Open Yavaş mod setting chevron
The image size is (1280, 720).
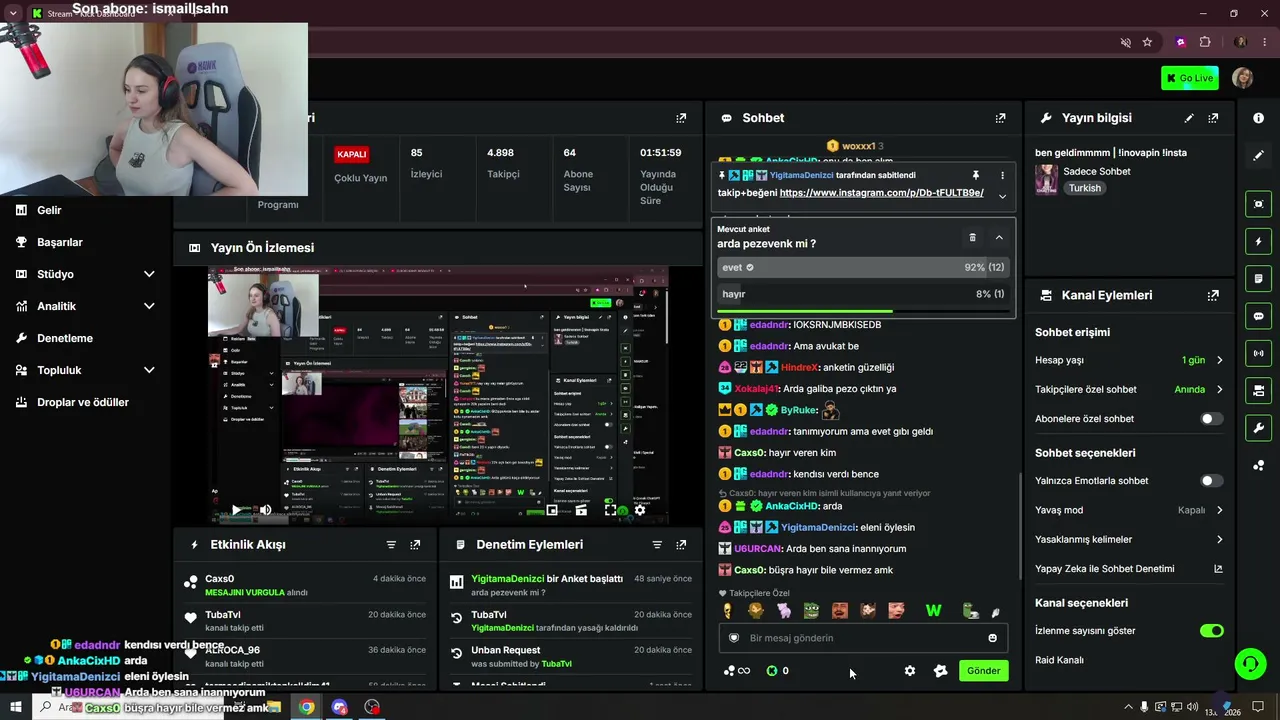coord(1219,510)
